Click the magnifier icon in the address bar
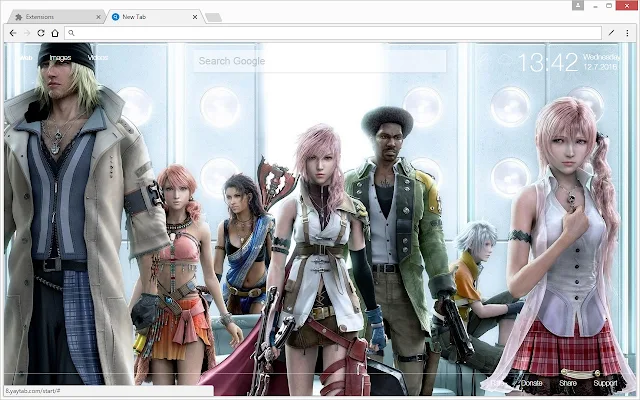The width and height of the screenshot is (640, 400). click(71, 33)
